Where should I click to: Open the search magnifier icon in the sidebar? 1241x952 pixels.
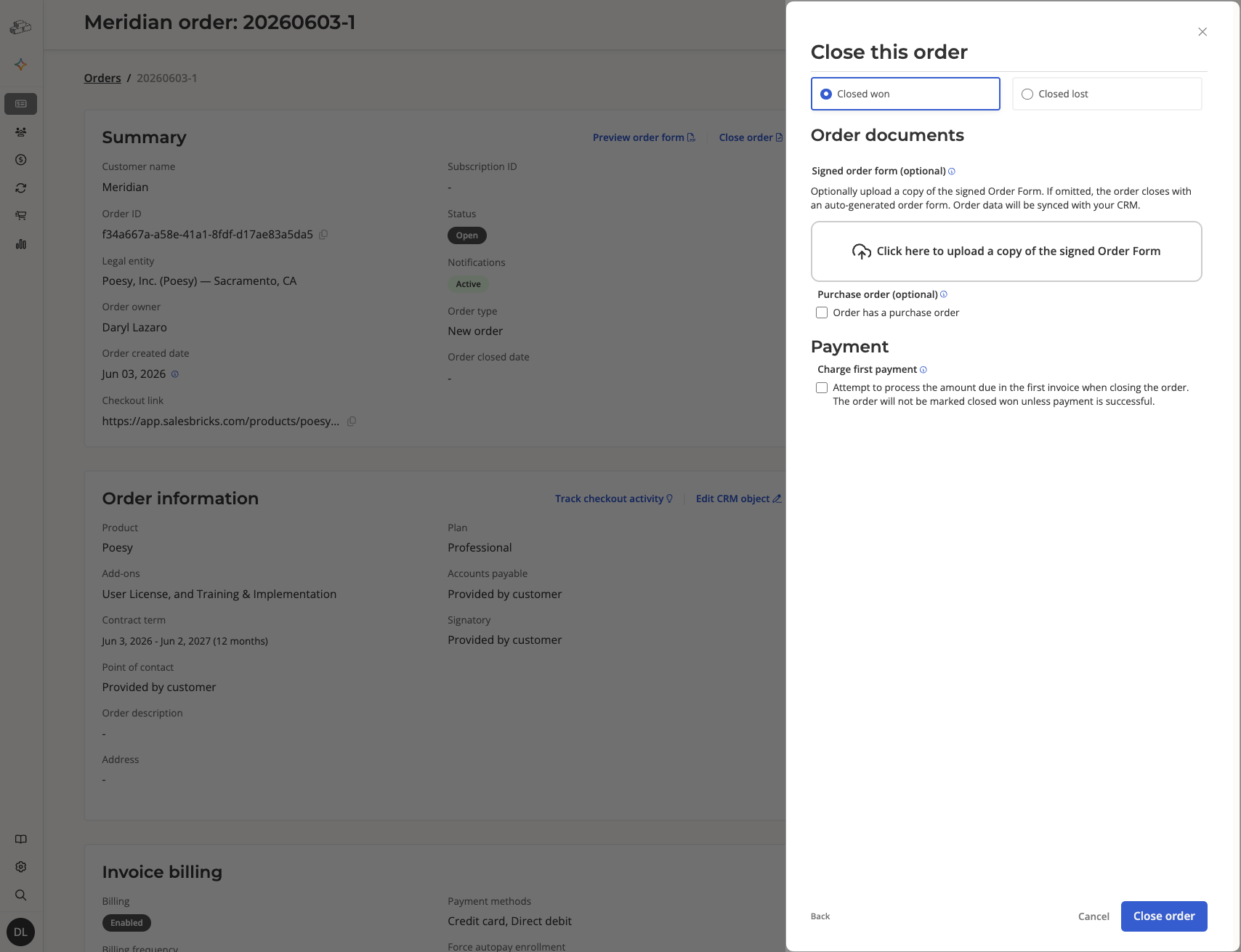click(21, 895)
